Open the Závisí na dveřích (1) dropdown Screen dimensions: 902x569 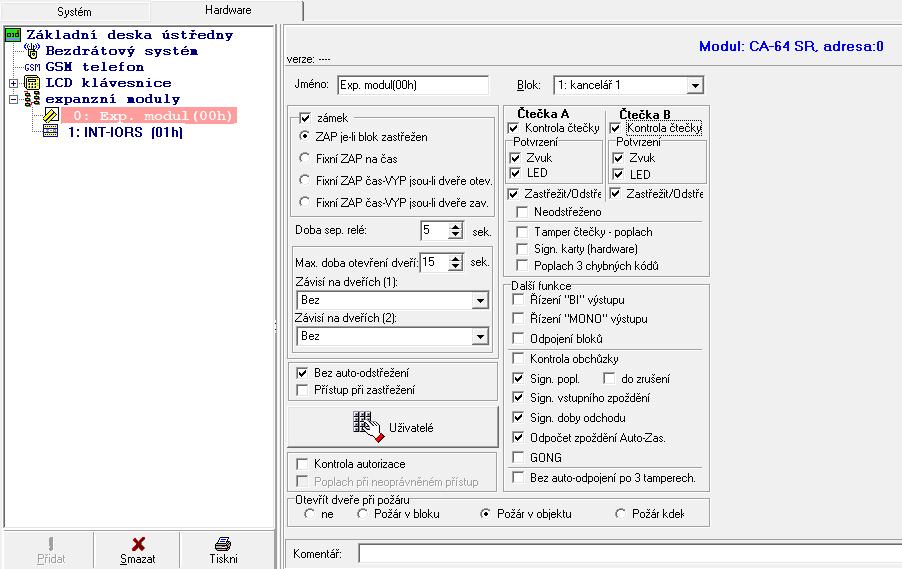coord(480,300)
